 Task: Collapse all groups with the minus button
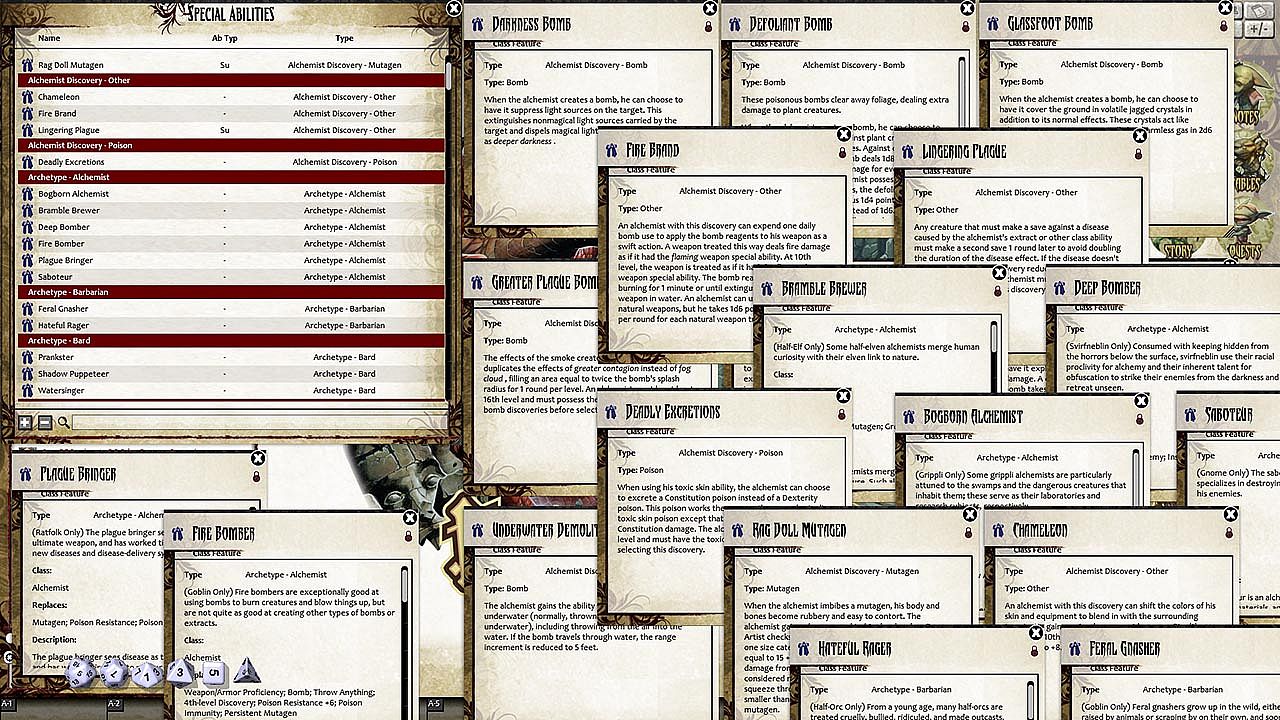(x=44, y=423)
